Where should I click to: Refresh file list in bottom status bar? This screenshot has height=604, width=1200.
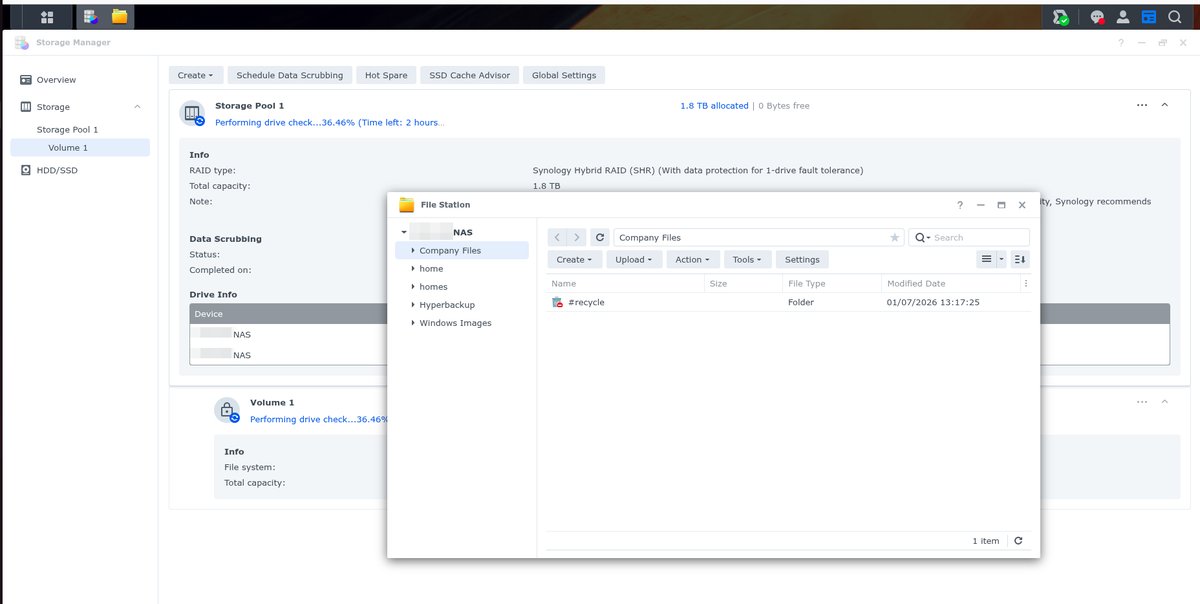tap(1018, 541)
